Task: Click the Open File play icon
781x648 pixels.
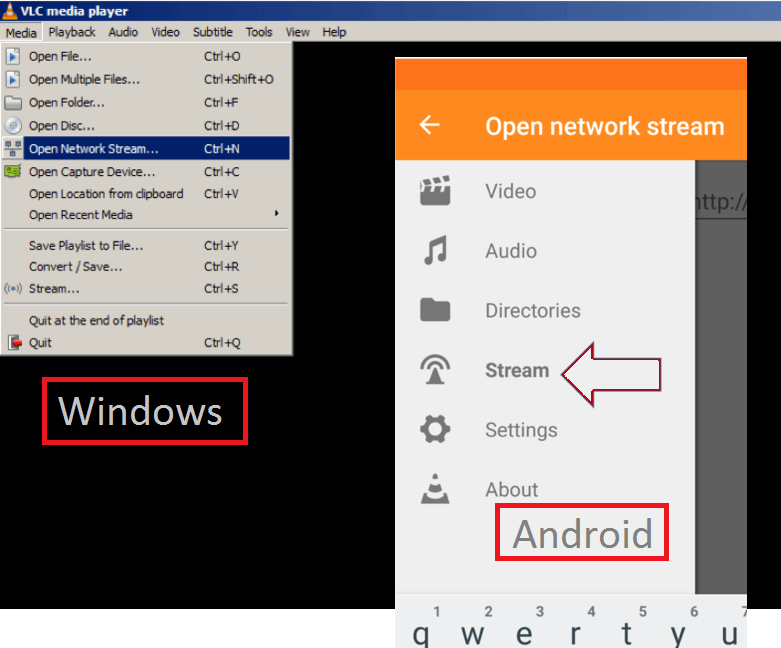Action: pyautogui.click(x=13, y=56)
